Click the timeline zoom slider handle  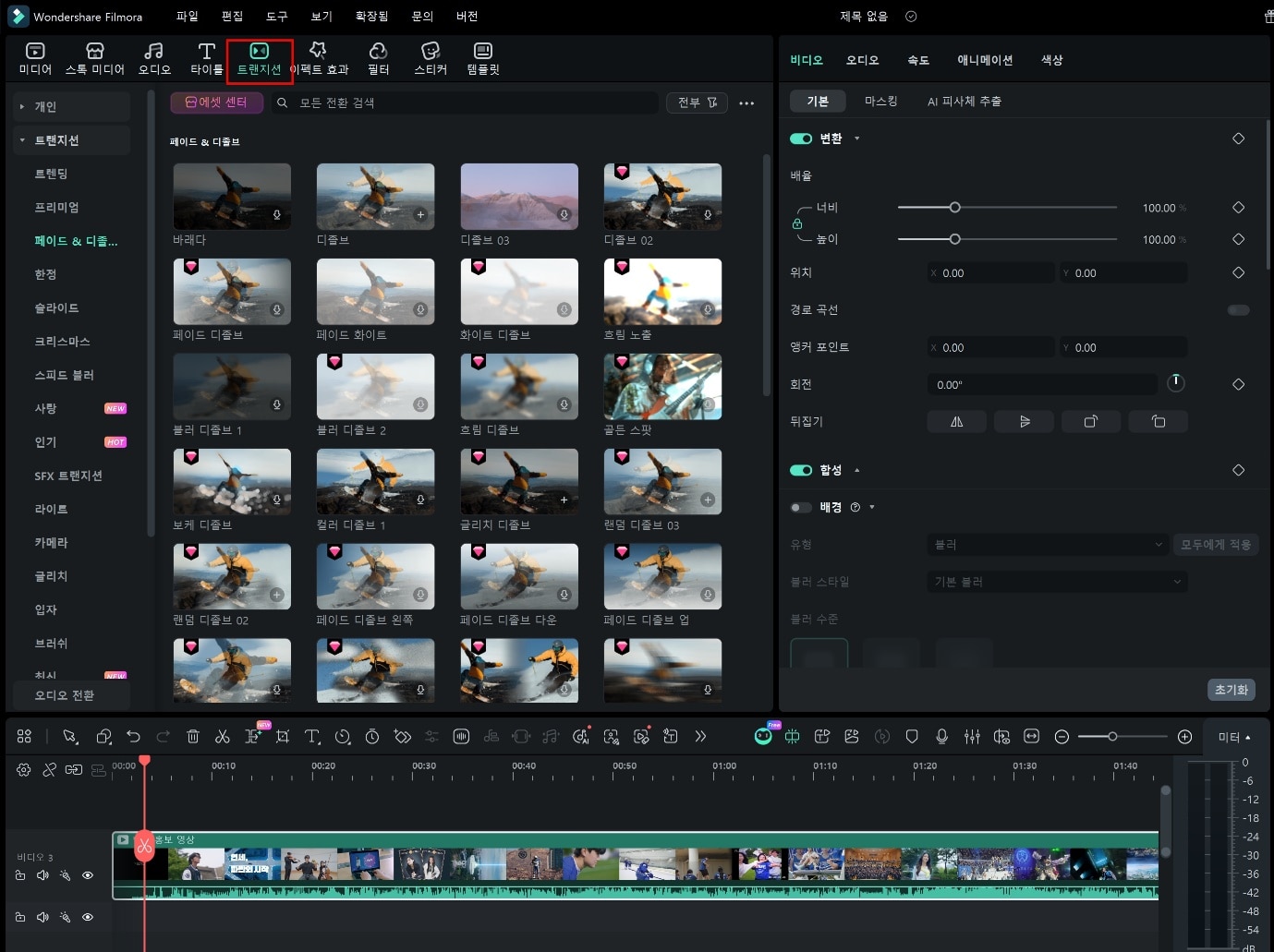point(1112,736)
